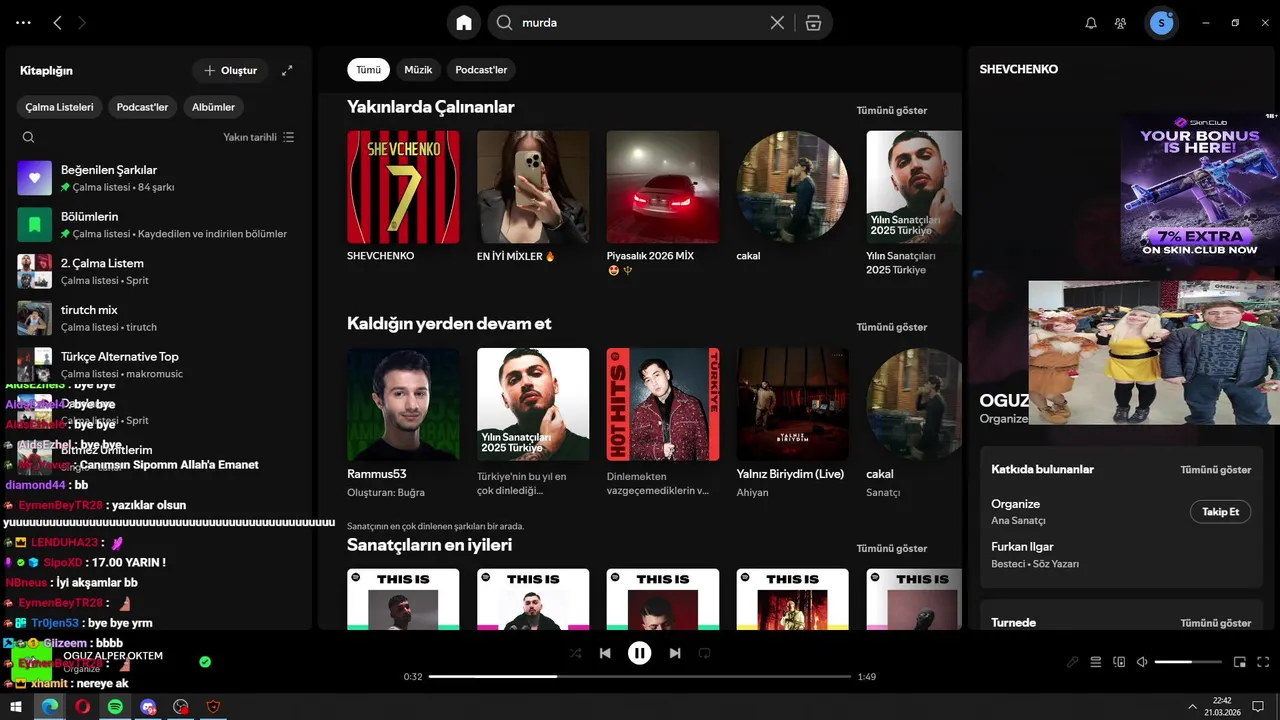
Task: Show hidden system tray icons chevron
Action: coord(1192,706)
